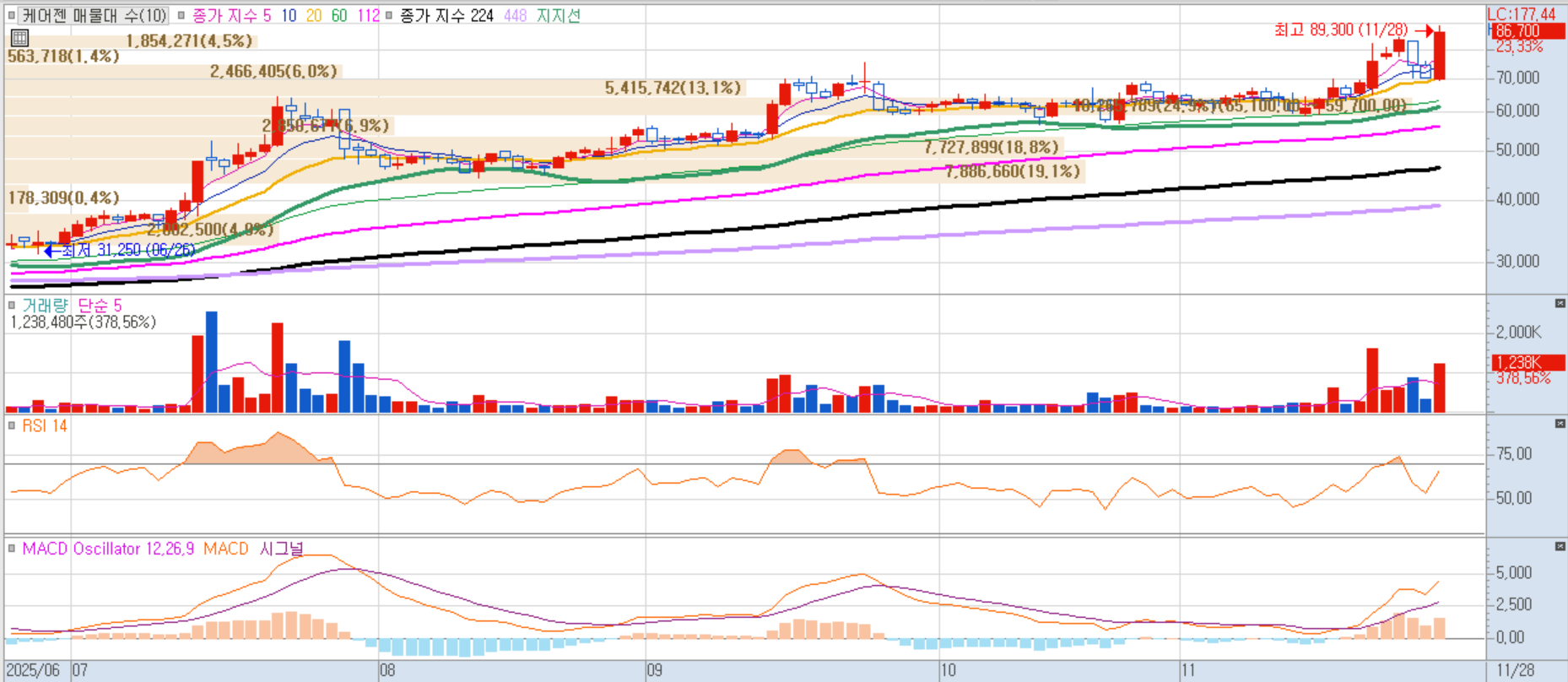Click the 5,000 MACD axis label
Viewport: 1568px width, 682px height.
[1513, 572]
